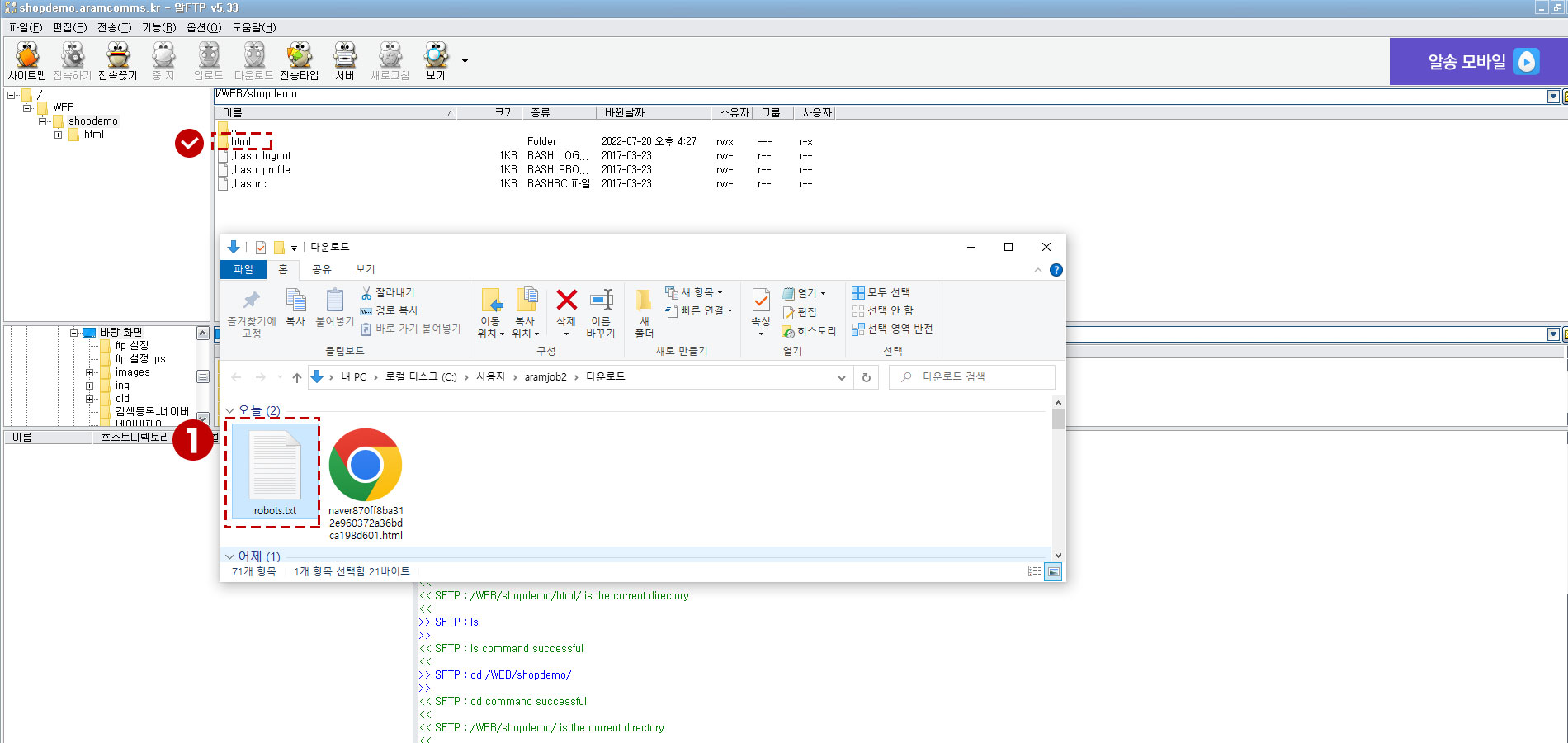Open the 전송(T) menu
1568x743 pixels.
[114, 27]
